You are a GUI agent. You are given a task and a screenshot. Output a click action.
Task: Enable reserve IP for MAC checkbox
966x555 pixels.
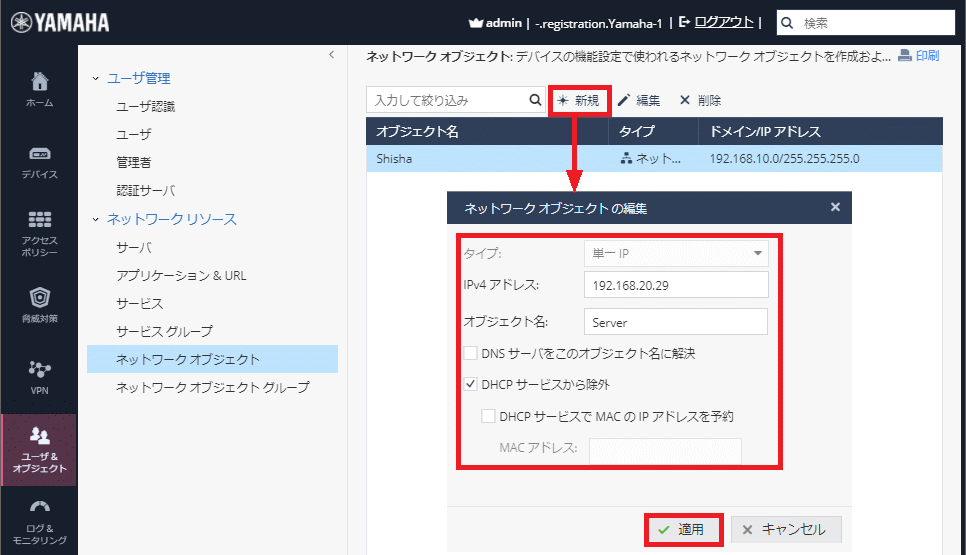tap(488, 416)
